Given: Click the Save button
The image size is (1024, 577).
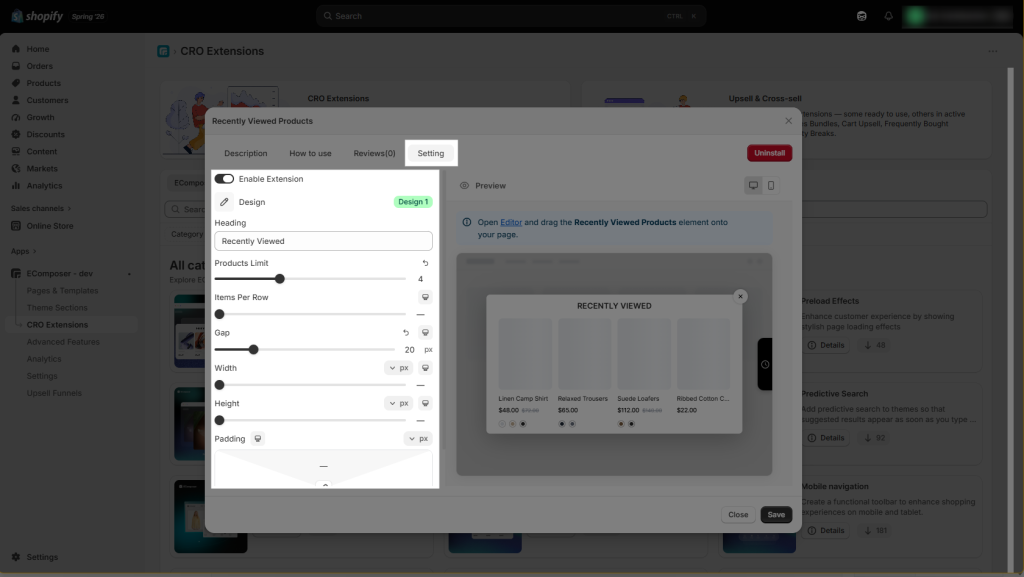Looking at the screenshot, I should pyautogui.click(x=776, y=514).
